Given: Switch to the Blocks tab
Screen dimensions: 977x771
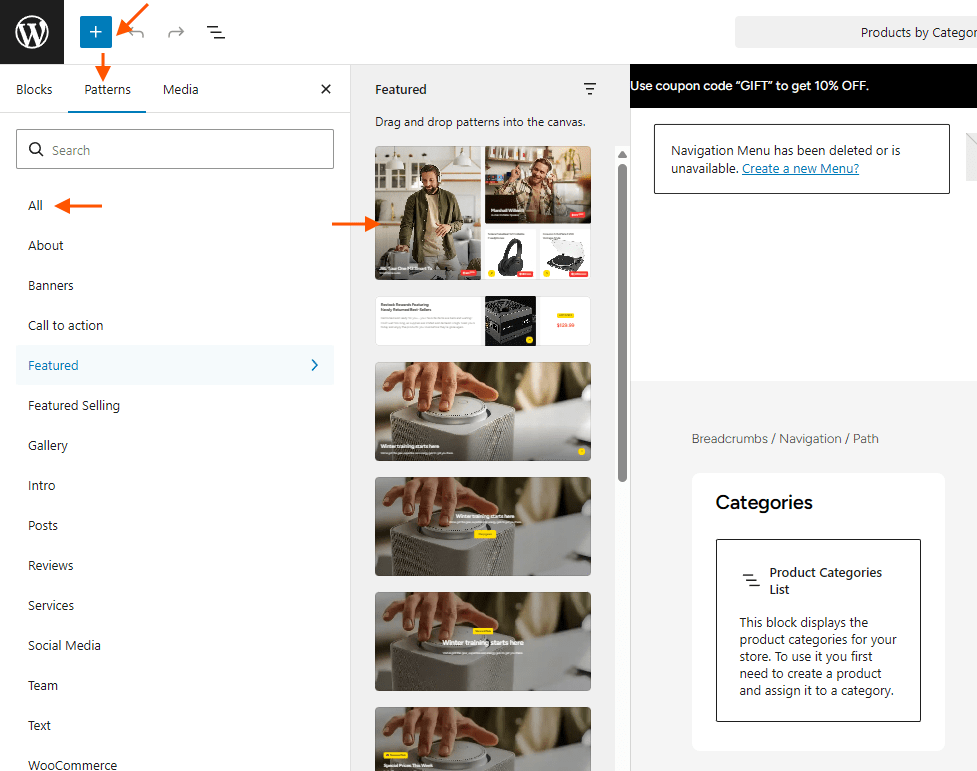Looking at the screenshot, I should pos(34,89).
